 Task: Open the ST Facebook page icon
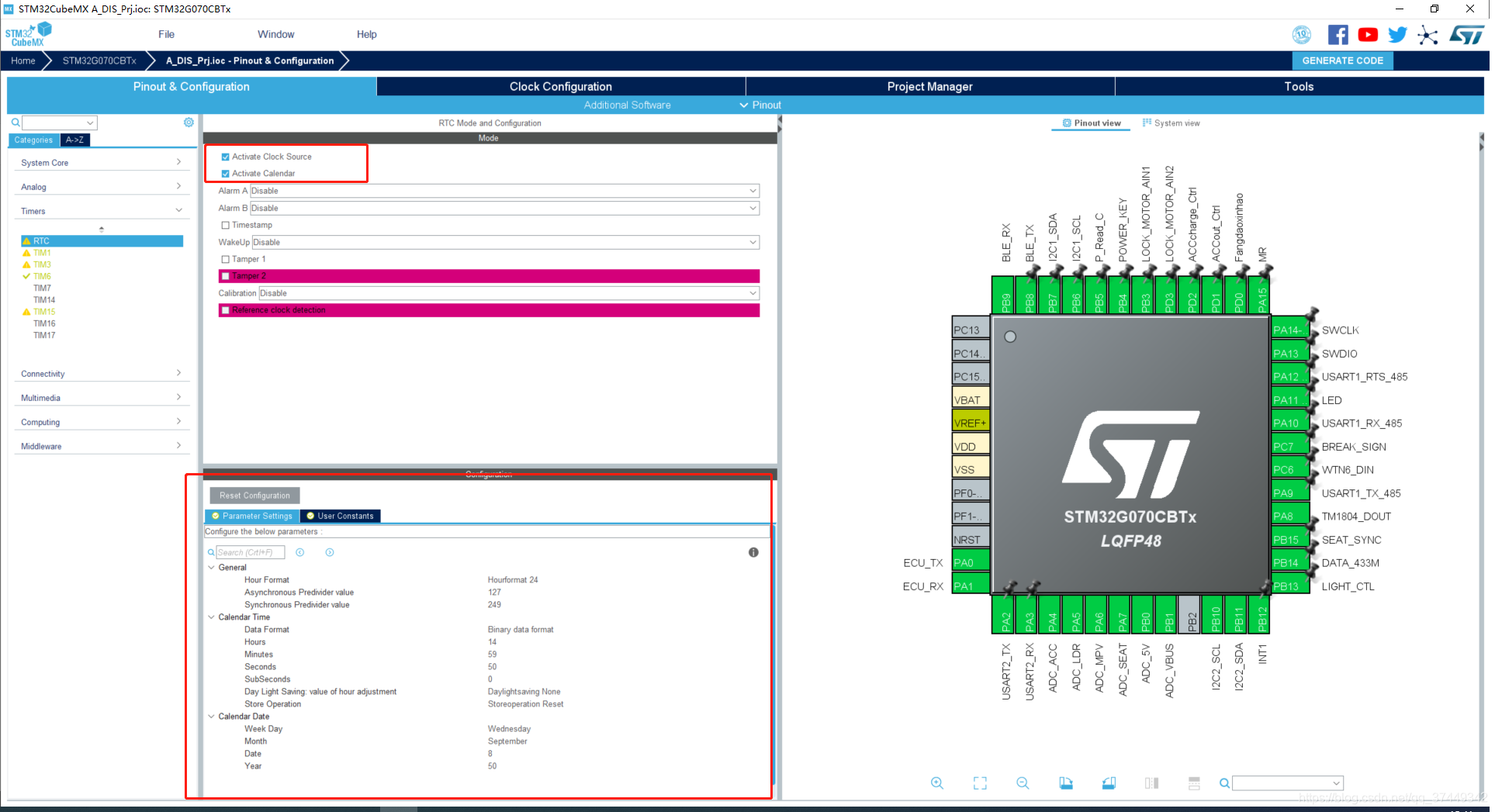pos(1338,35)
